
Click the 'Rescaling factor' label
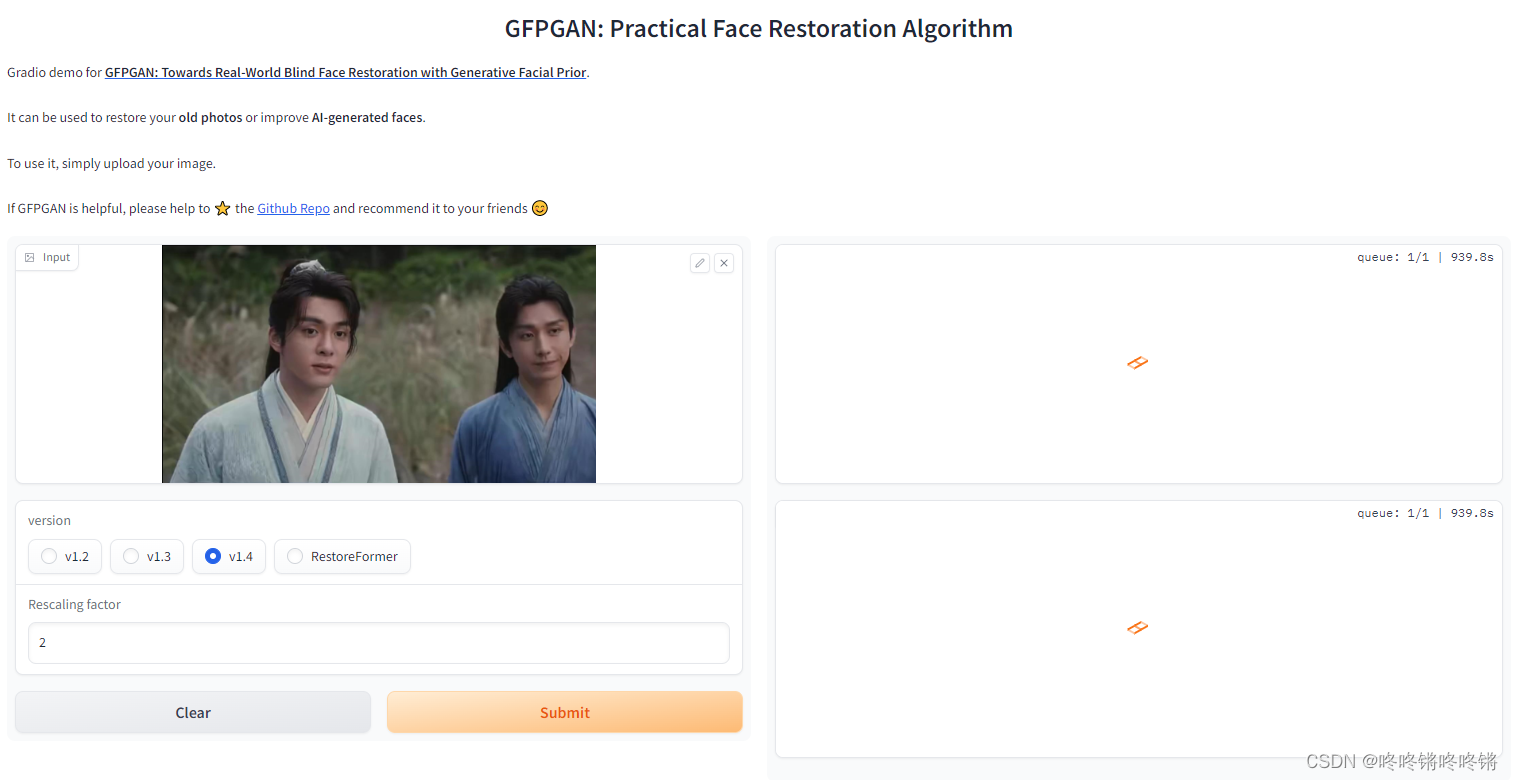click(x=74, y=604)
